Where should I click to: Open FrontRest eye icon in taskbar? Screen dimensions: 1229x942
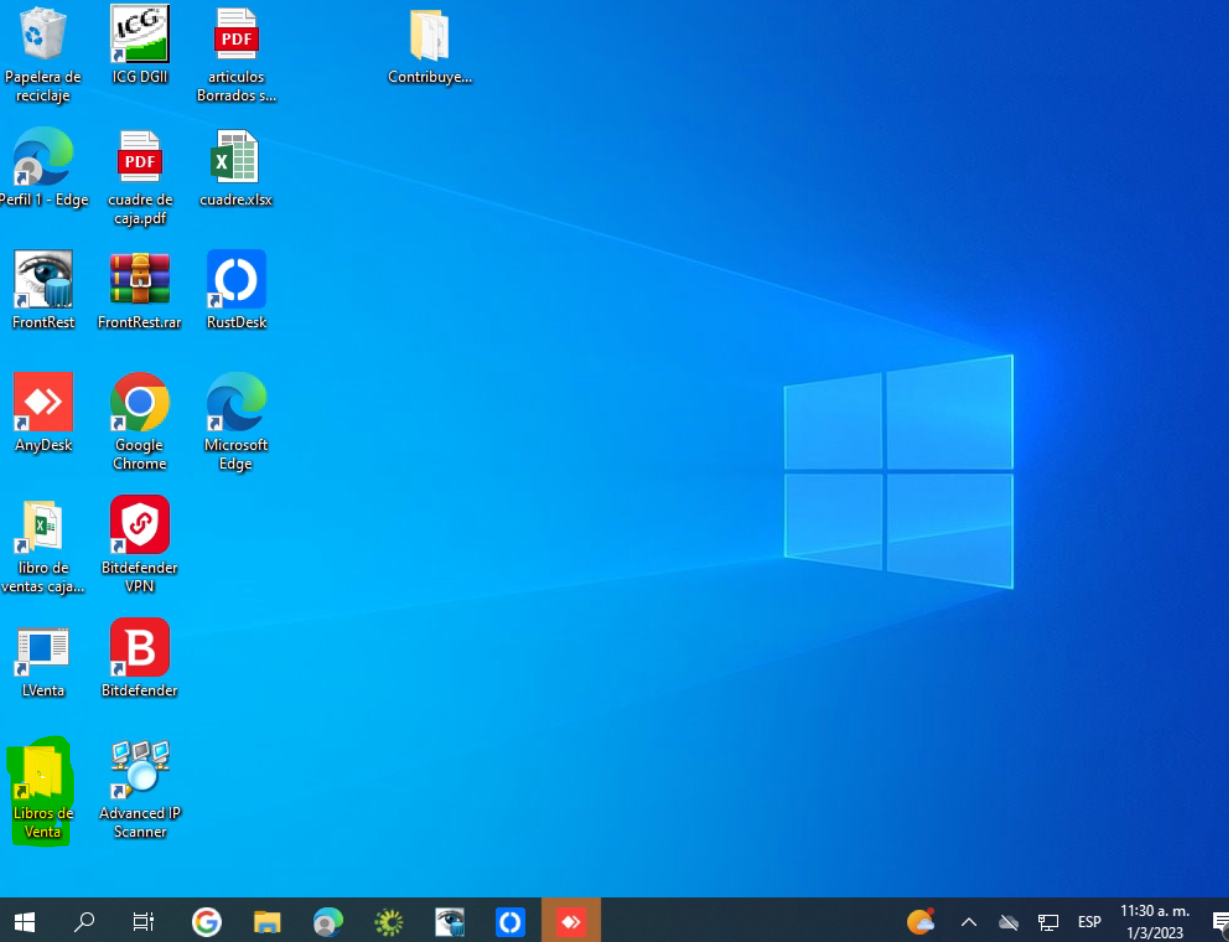coord(450,921)
